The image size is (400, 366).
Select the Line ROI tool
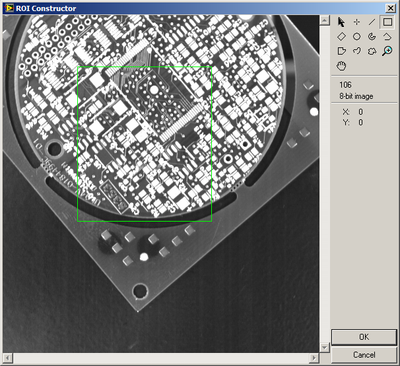pos(372,22)
